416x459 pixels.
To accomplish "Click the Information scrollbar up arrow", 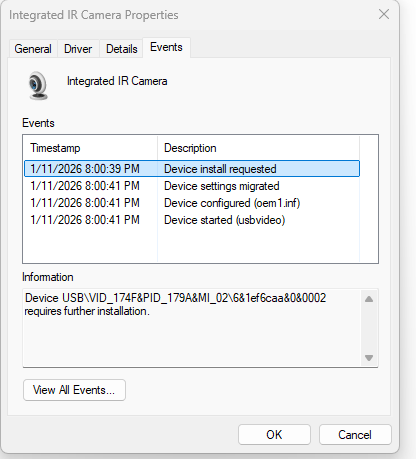I will pos(369,299).
